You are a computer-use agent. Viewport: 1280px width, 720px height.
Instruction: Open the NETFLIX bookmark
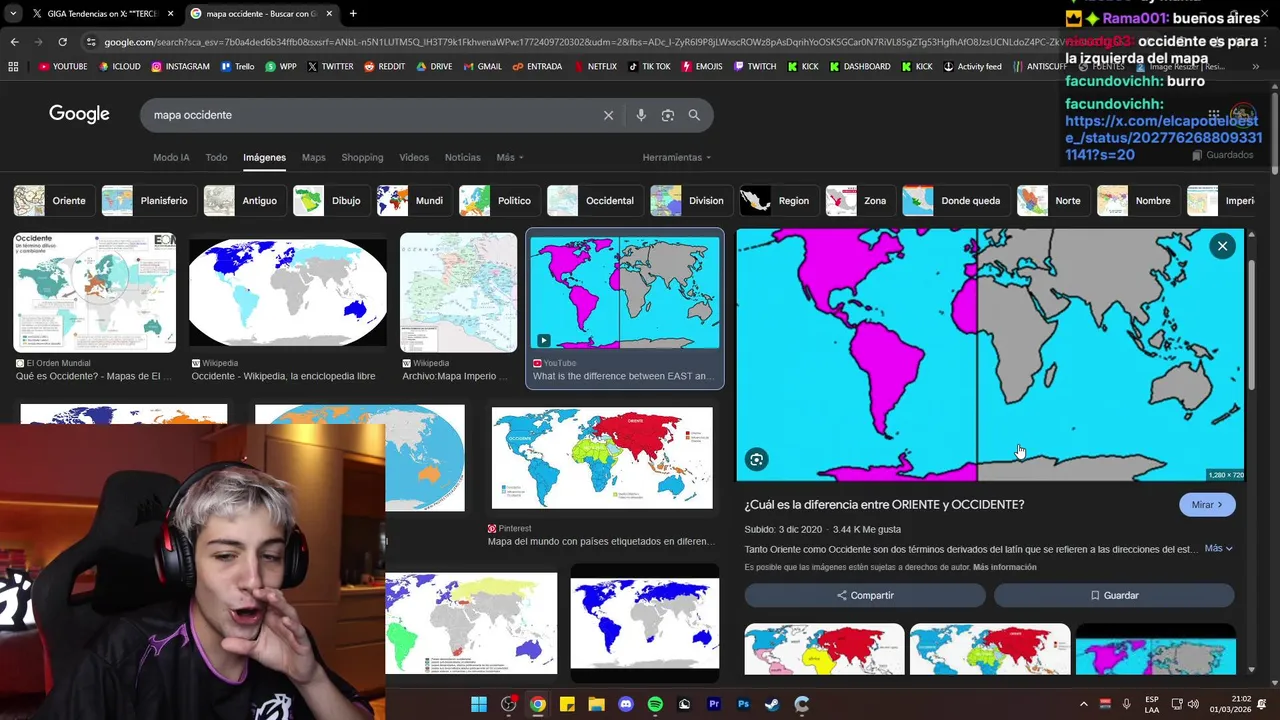(x=594, y=67)
